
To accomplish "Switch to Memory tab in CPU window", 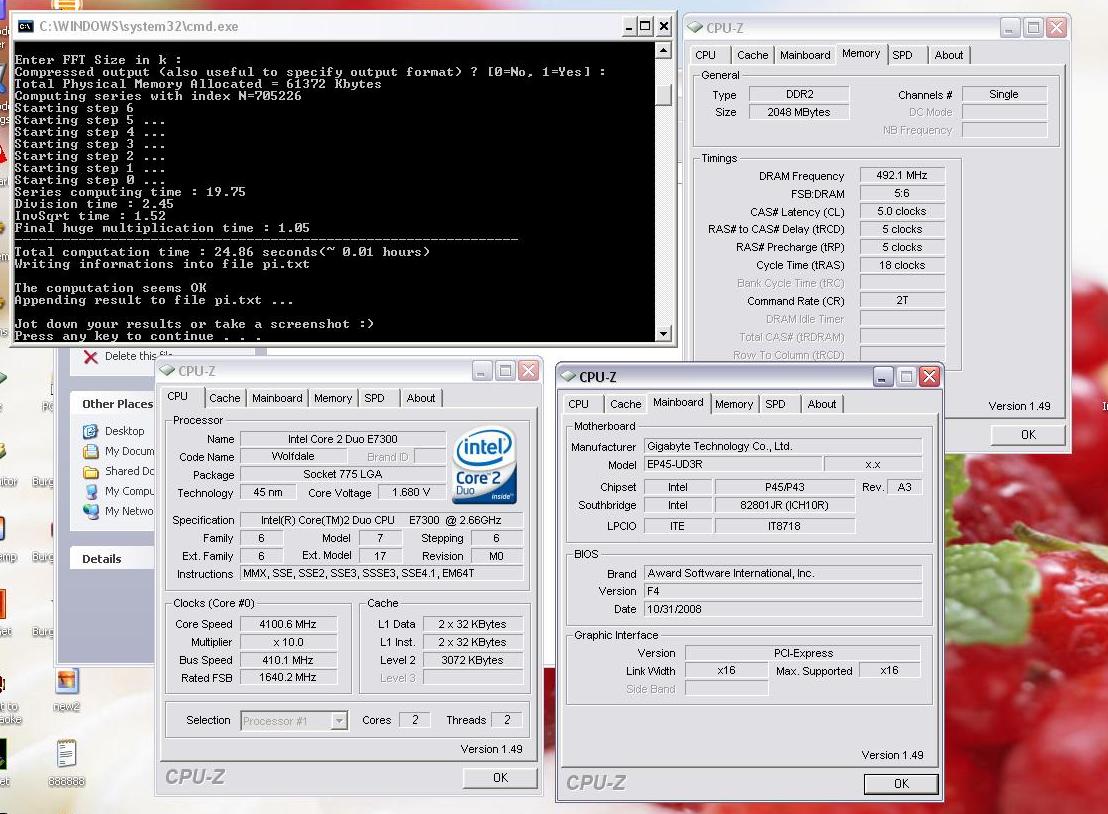I will [333, 399].
